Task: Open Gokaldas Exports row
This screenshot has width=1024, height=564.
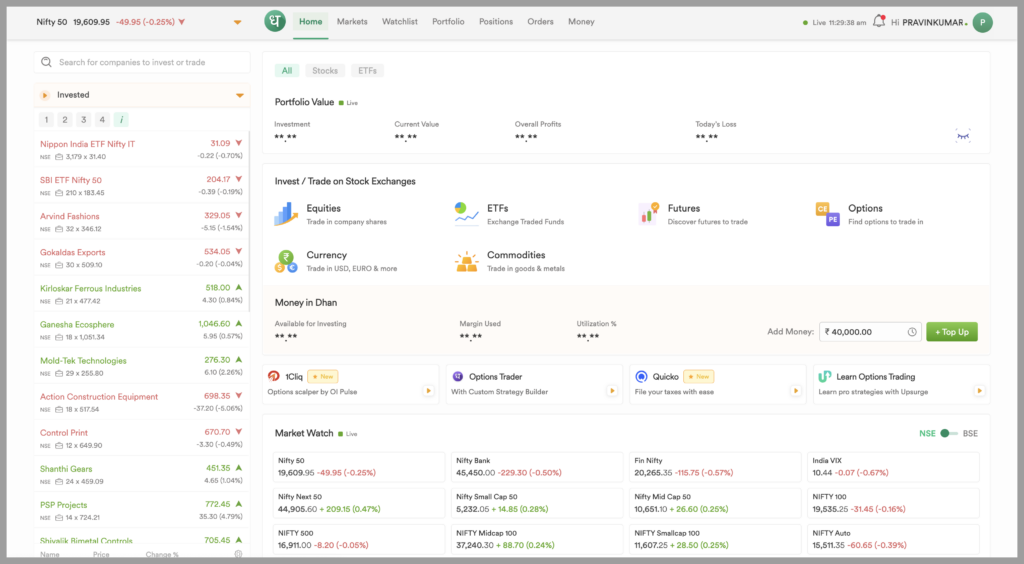Action: tap(141, 258)
